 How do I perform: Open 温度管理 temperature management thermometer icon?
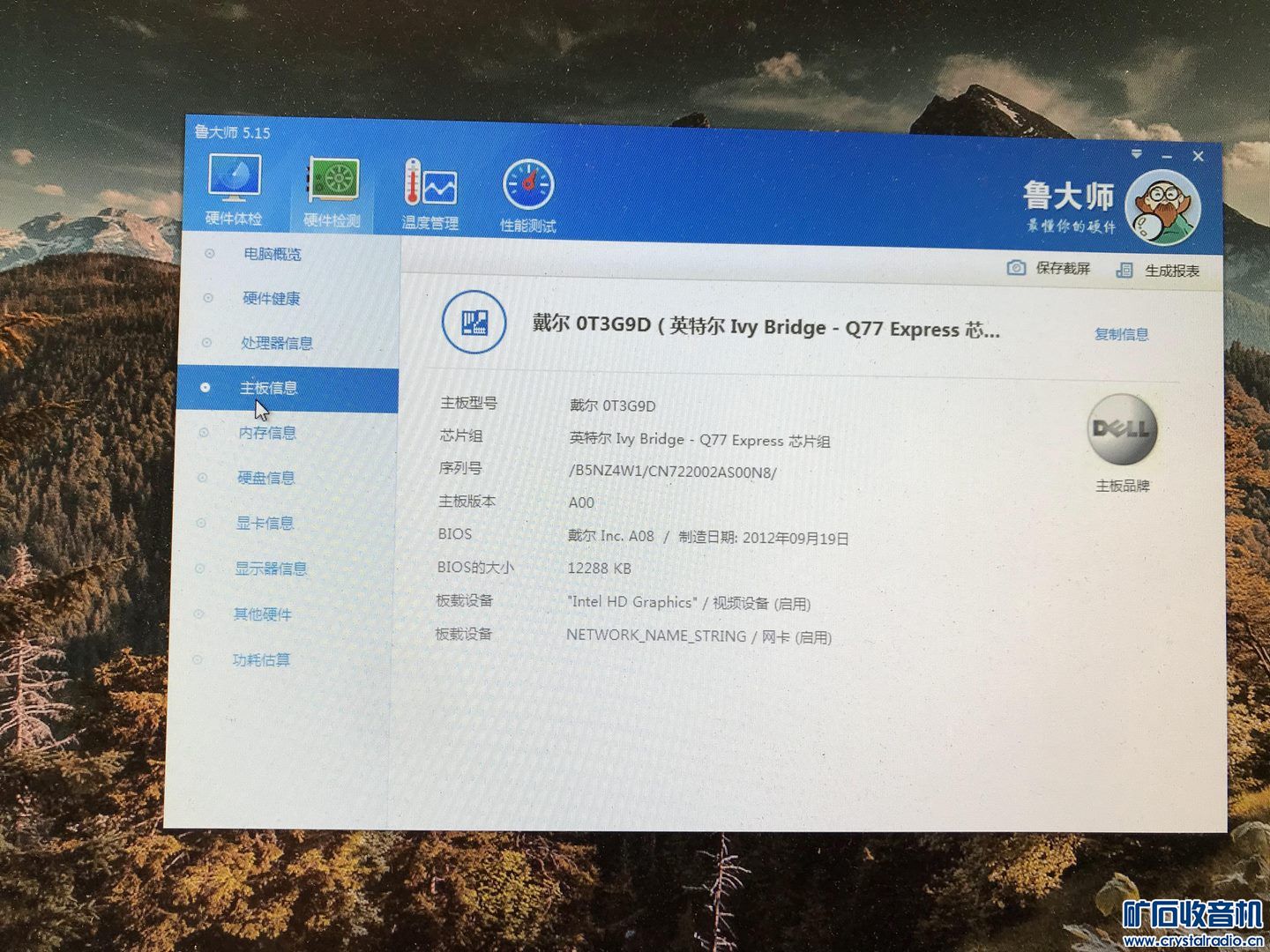click(x=430, y=194)
